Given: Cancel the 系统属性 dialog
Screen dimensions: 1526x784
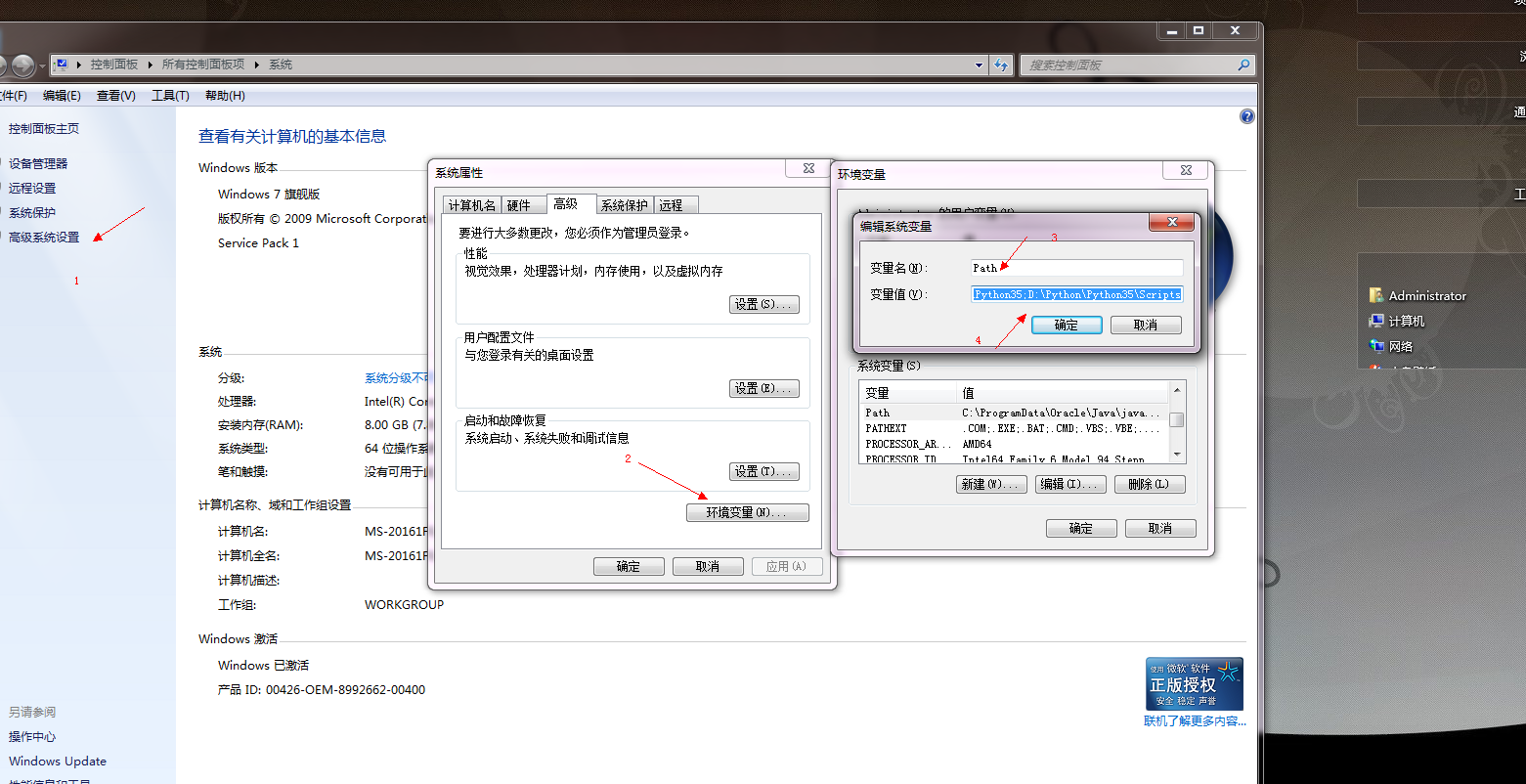Looking at the screenshot, I should (708, 566).
